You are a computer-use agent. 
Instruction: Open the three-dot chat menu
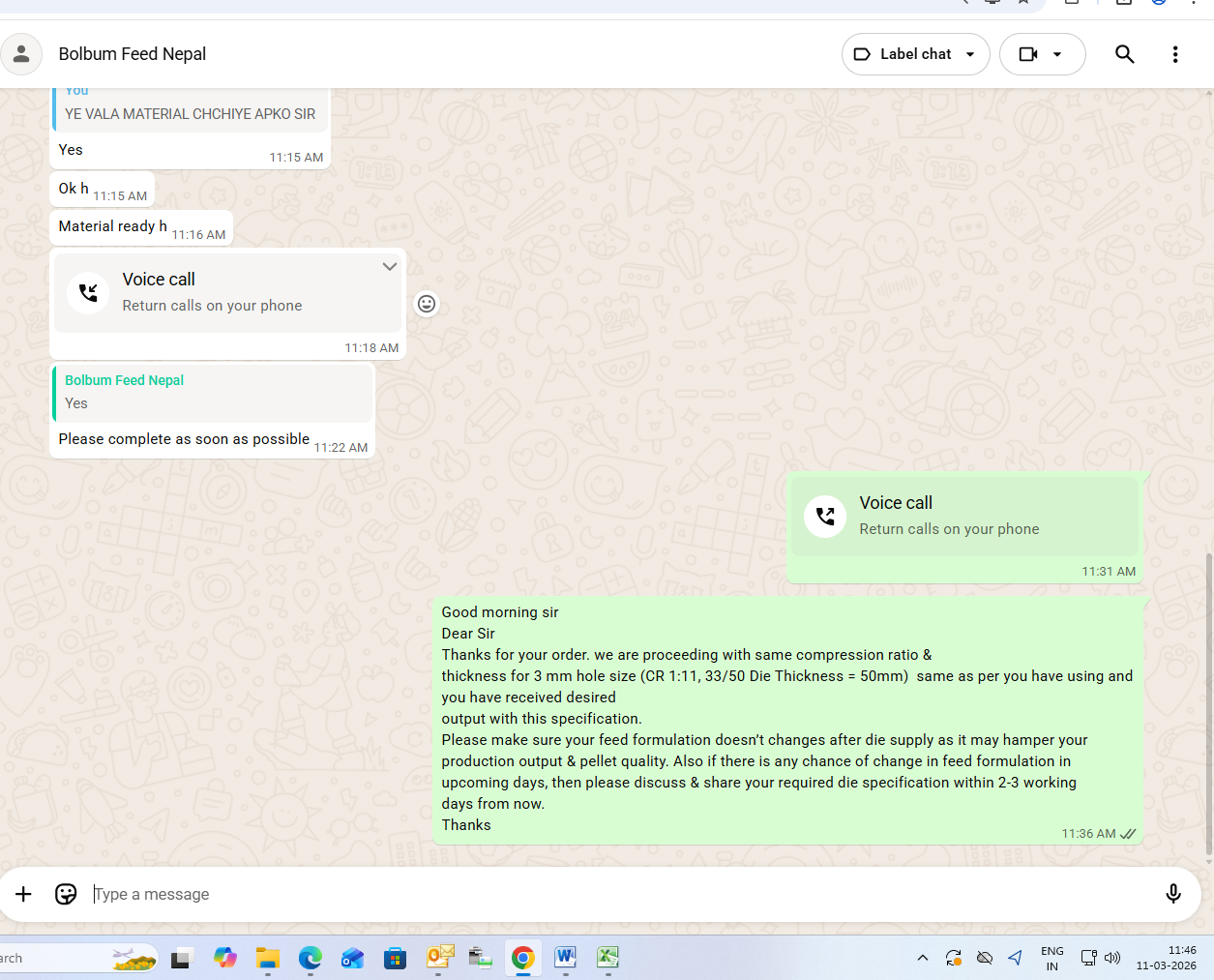[1174, 54]
